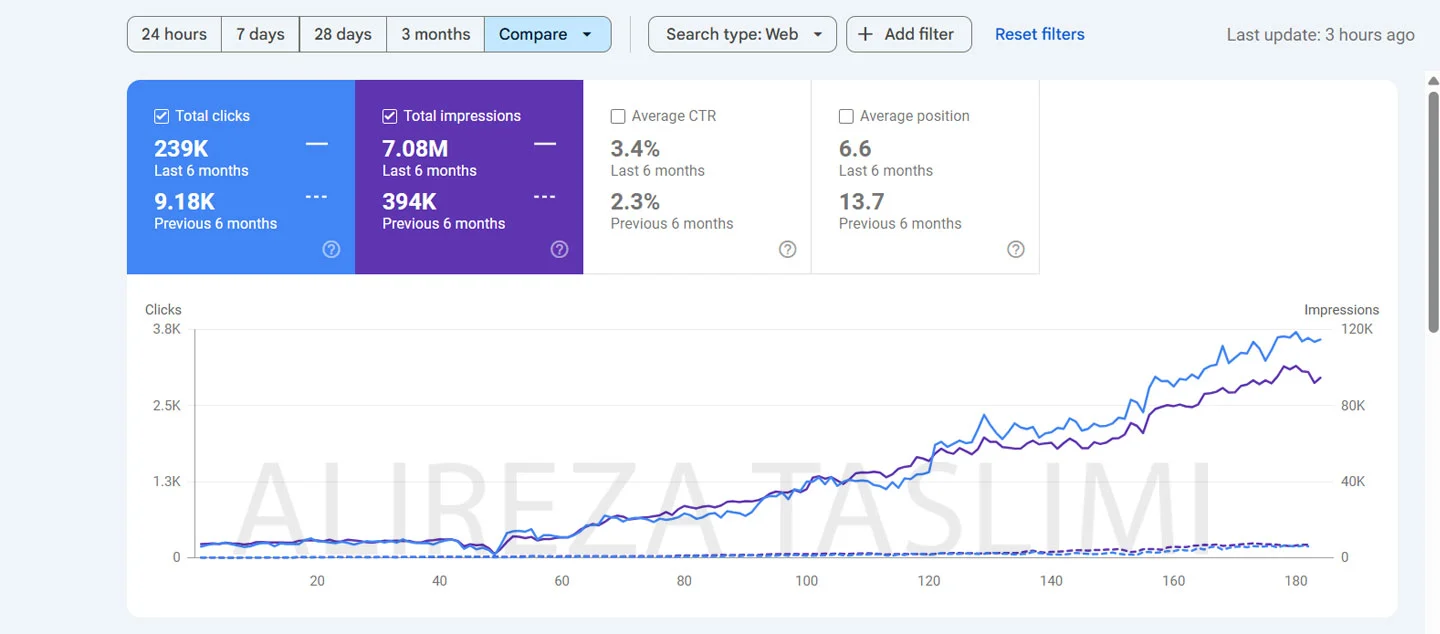Click help icon on Average position card
This screenshot has width=1440, height=634.
[x=1015, y=249]
